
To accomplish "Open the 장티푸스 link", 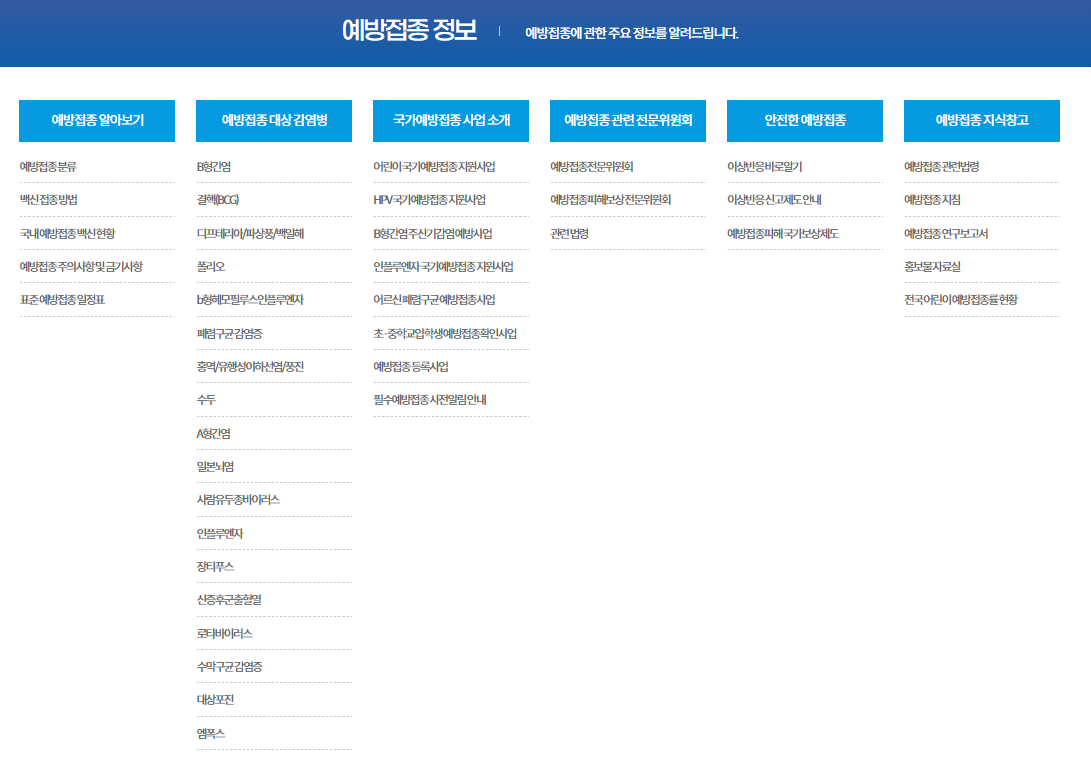I will [x=215, y=567].
